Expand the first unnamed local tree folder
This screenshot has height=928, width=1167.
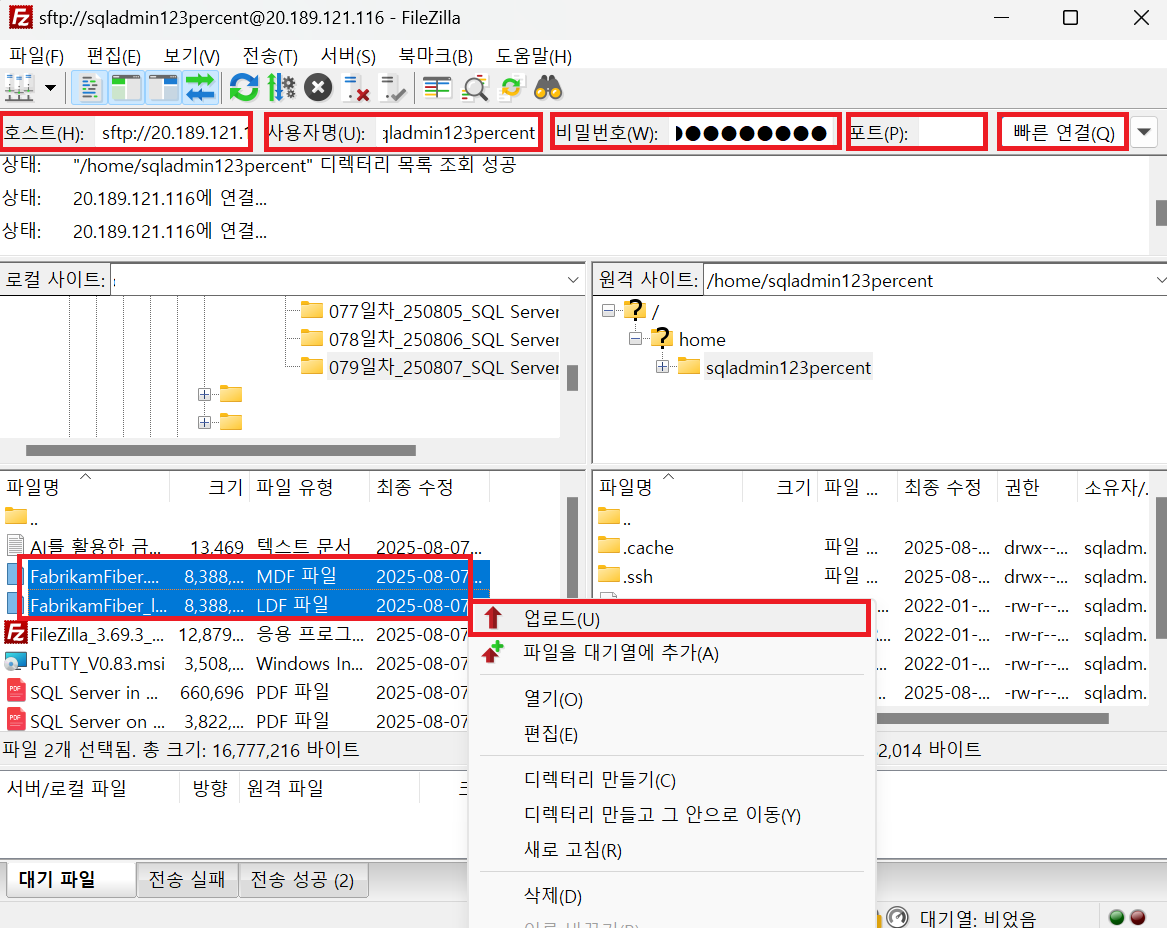[x=204, y=394]
